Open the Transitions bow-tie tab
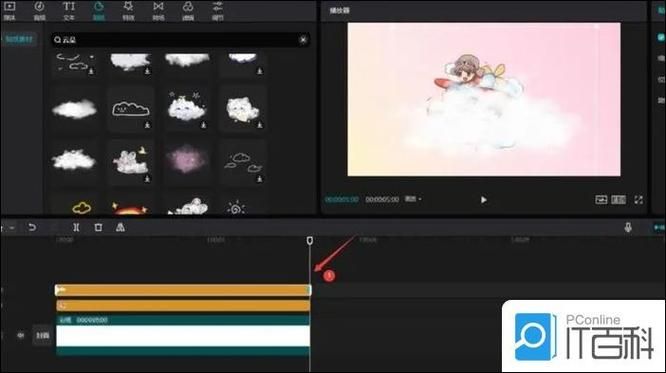 pyautogui.click(x=158, y=10)
